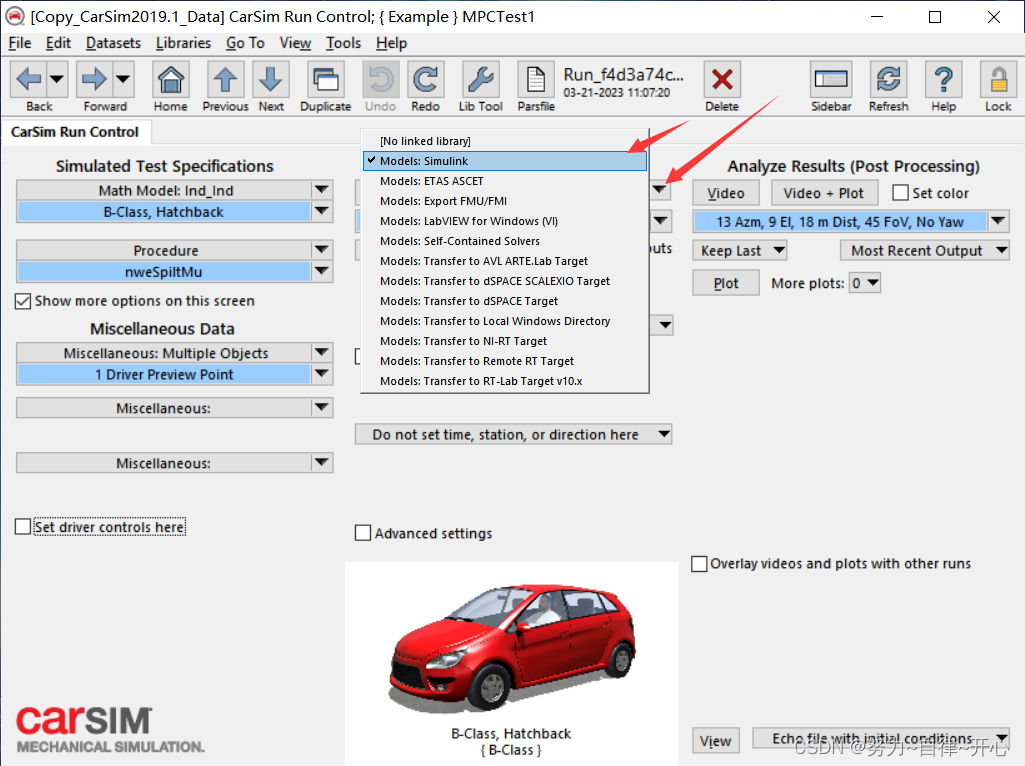Change More plots count dropdown
Image resolution: width=1025 pixels, height=766 pixels.
point(865,284)
